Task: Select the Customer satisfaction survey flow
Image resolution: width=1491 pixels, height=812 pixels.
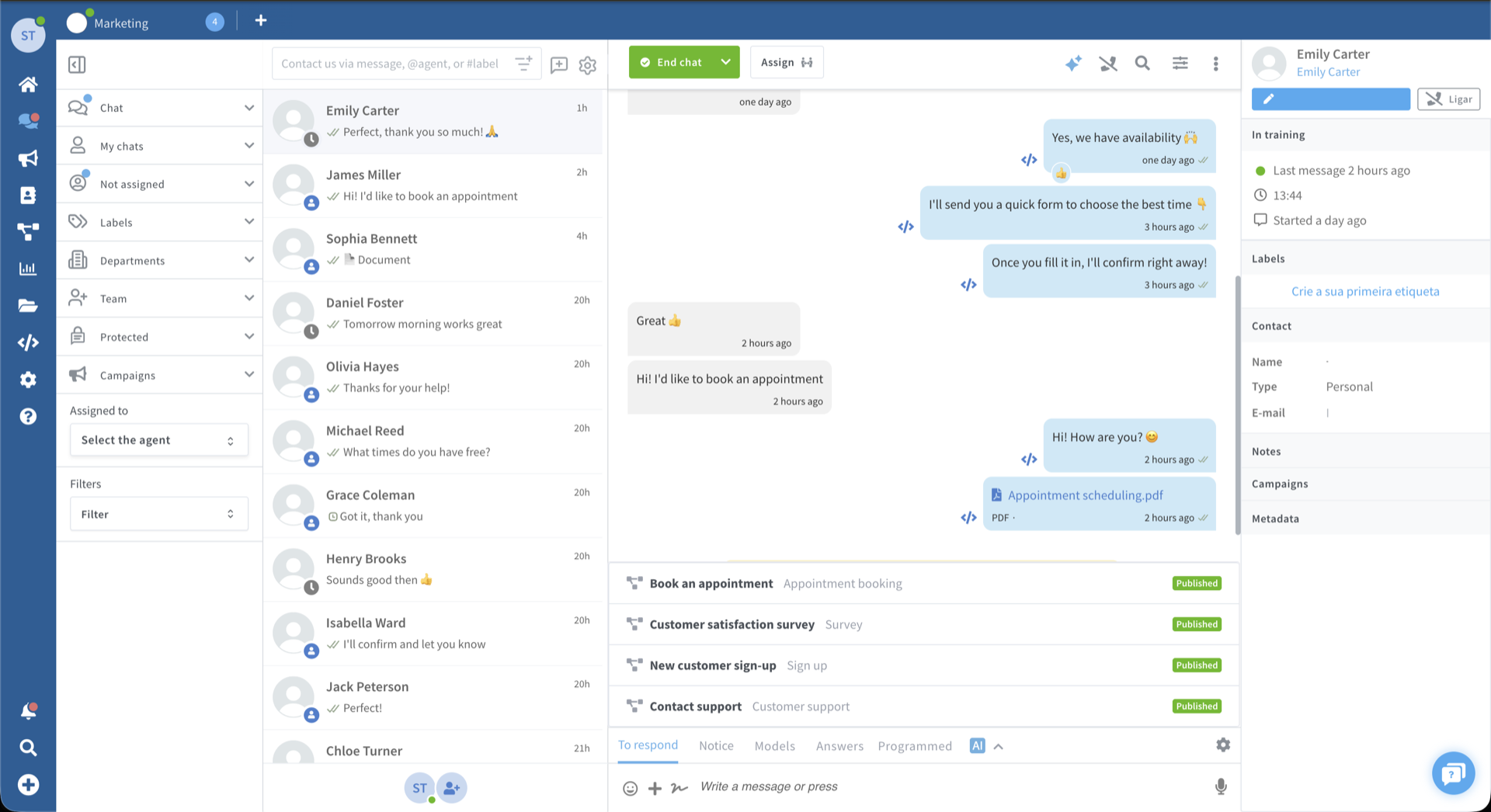Action: (924, 625)
